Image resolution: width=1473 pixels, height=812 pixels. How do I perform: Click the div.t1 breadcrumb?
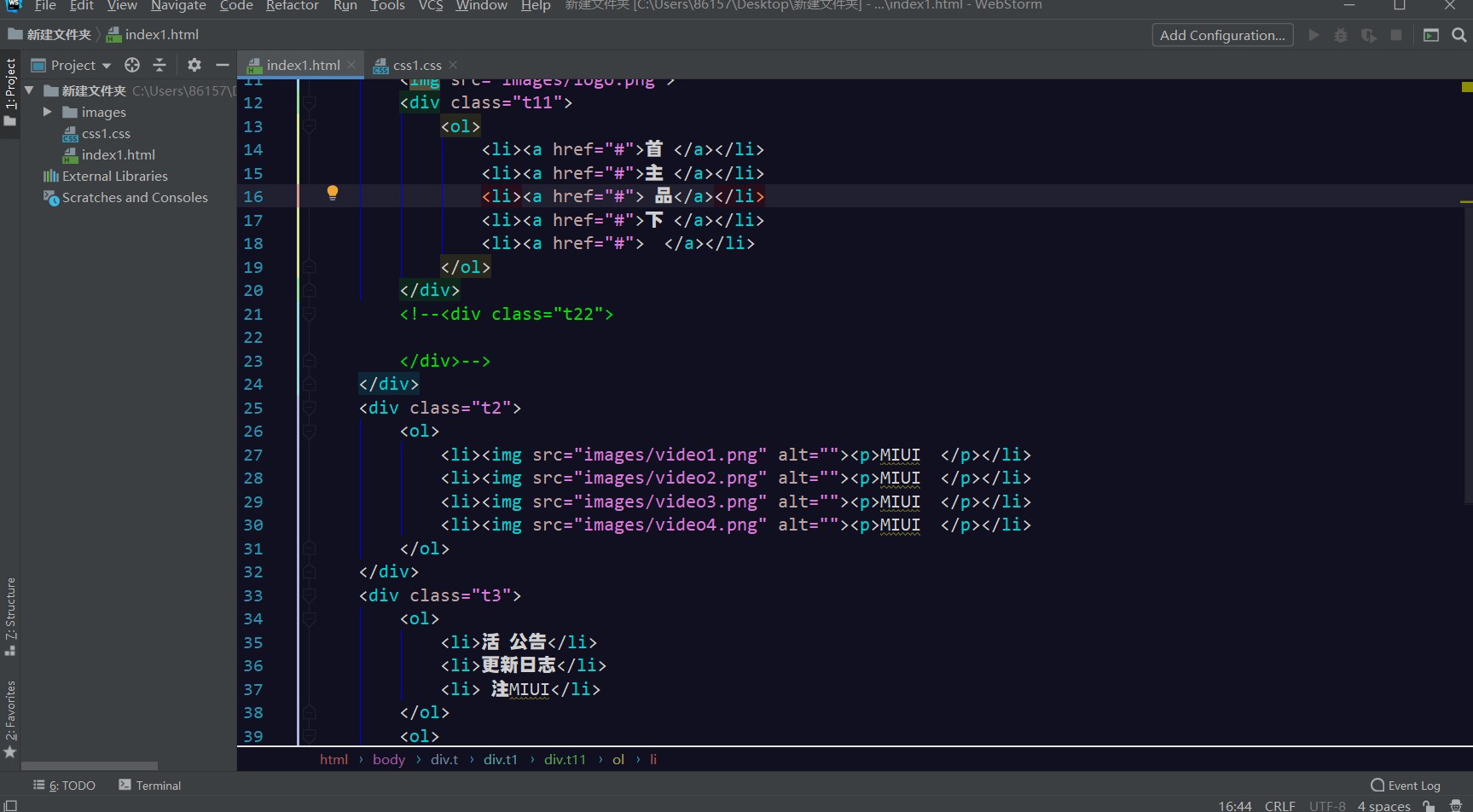click(x=500, y=759)
